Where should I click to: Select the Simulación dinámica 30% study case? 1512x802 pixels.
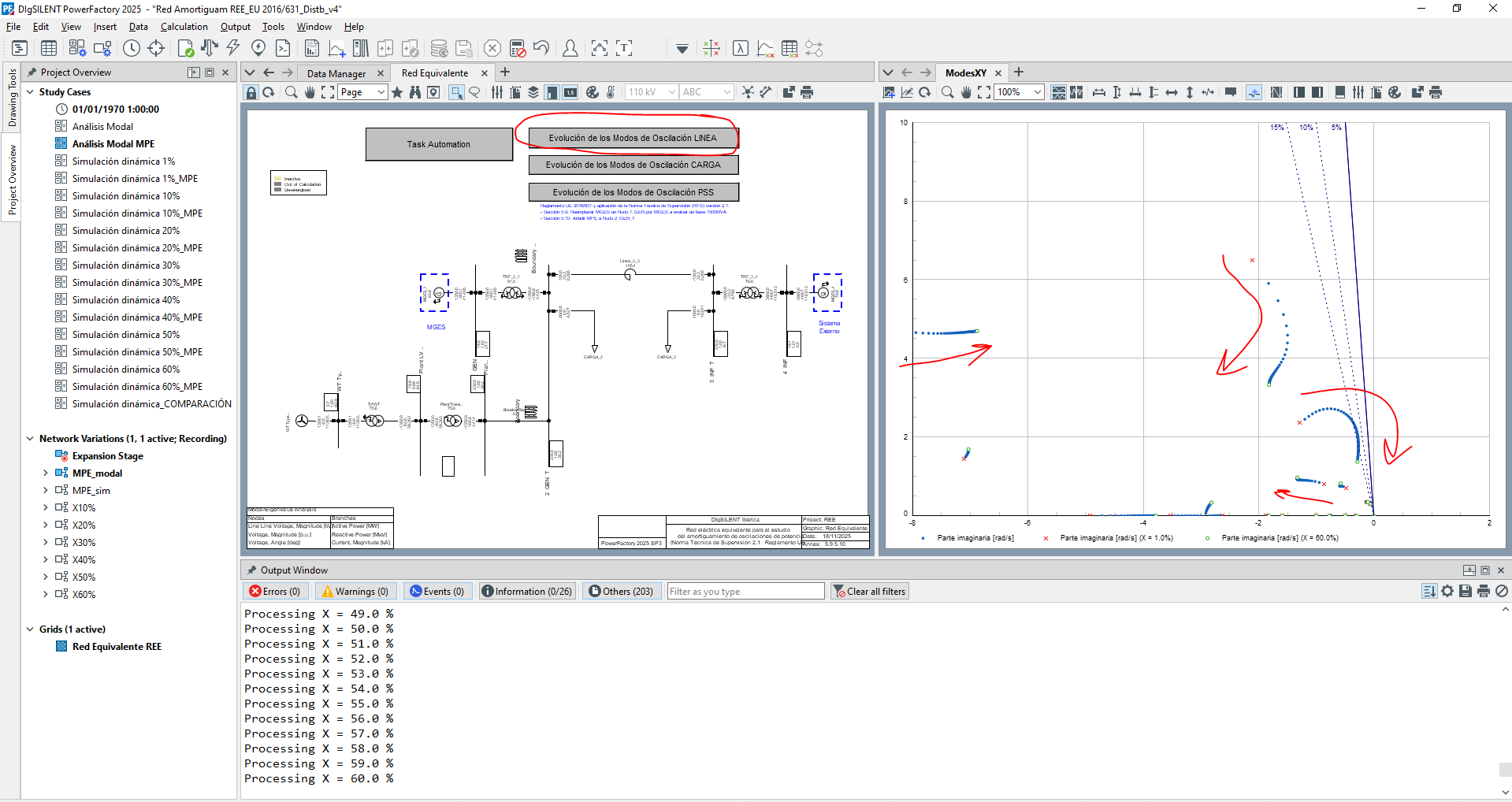click(126, 265)
